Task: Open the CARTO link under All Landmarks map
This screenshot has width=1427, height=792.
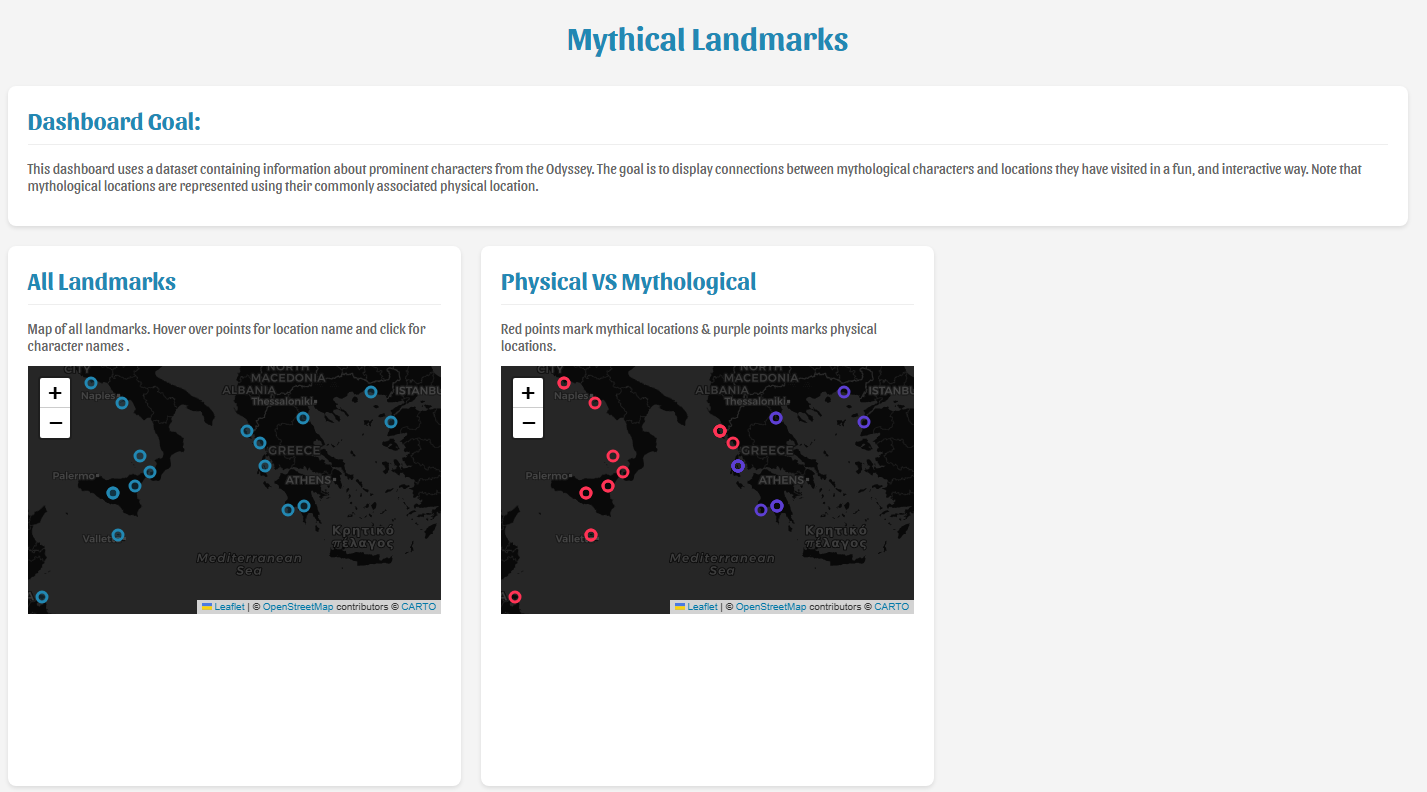Action: click(419, 607)
